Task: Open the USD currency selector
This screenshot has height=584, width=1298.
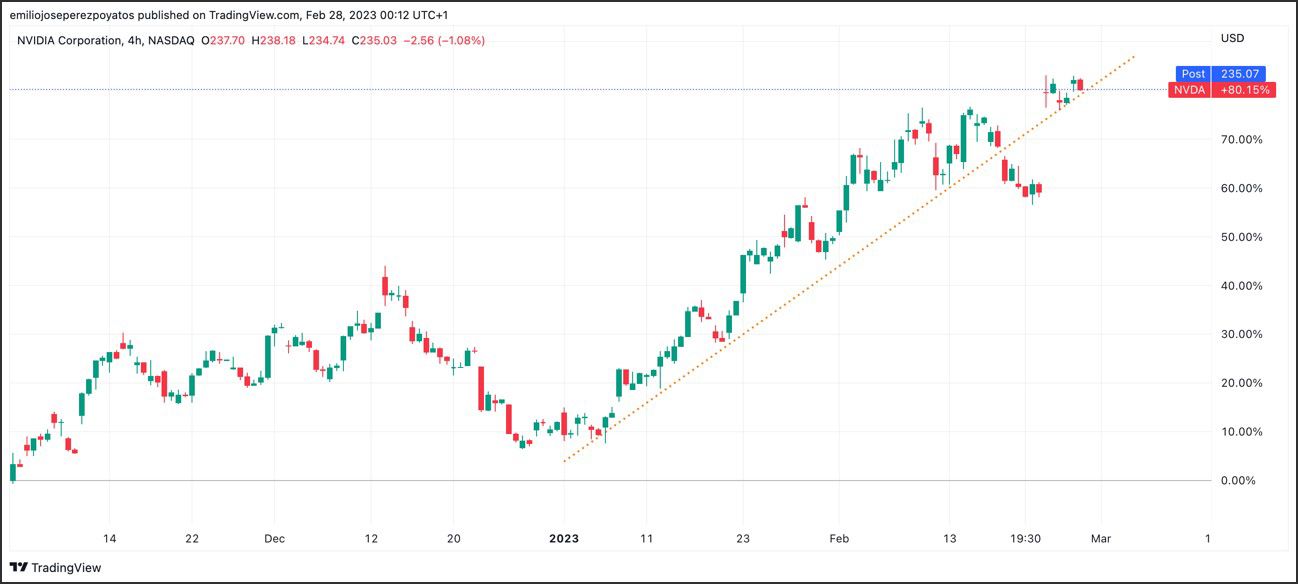Action: 1232,38
